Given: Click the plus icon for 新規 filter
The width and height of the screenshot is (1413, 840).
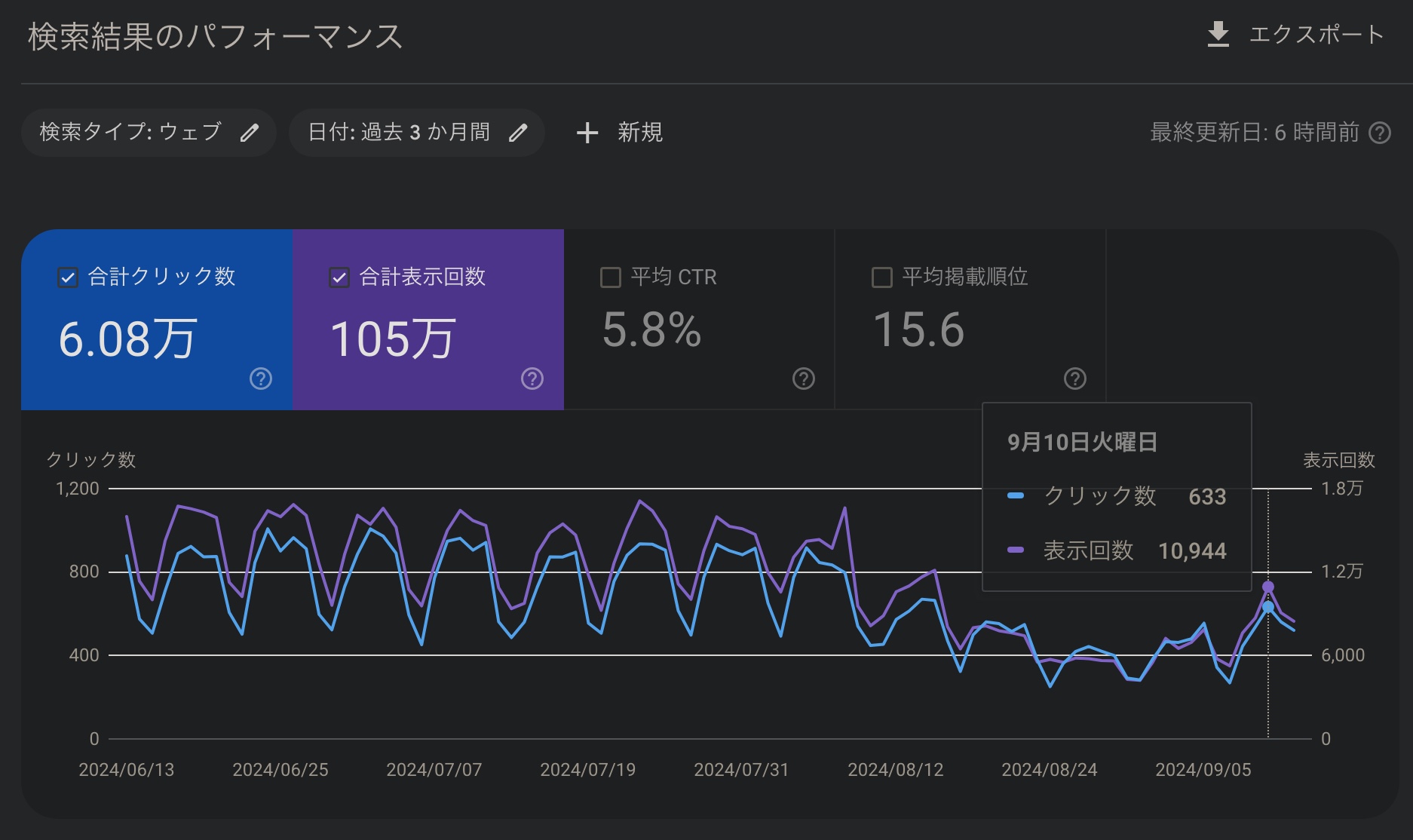Looking at the screenshot, I should (x=587, y=133).
